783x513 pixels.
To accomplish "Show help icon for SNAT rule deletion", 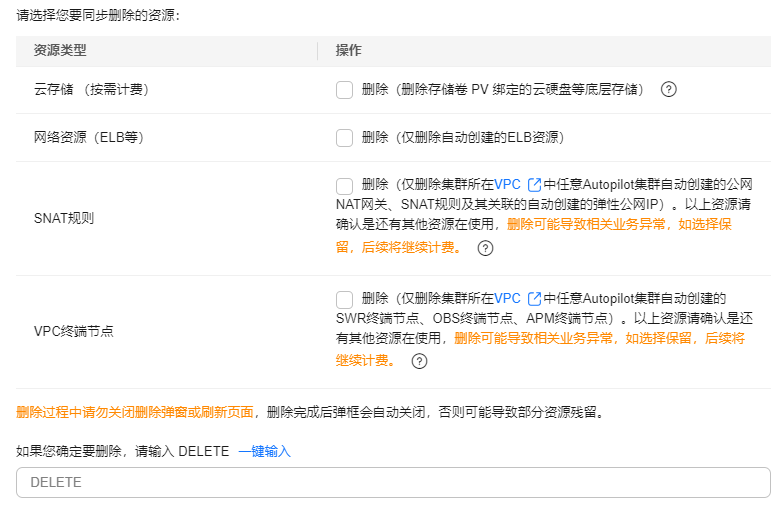I will 485,248.
